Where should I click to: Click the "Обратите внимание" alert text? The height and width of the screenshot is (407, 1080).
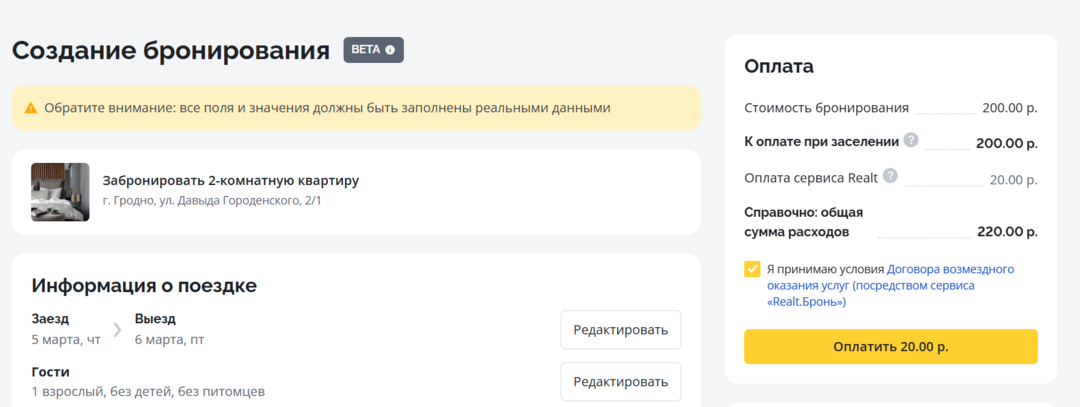click(327, 108)
